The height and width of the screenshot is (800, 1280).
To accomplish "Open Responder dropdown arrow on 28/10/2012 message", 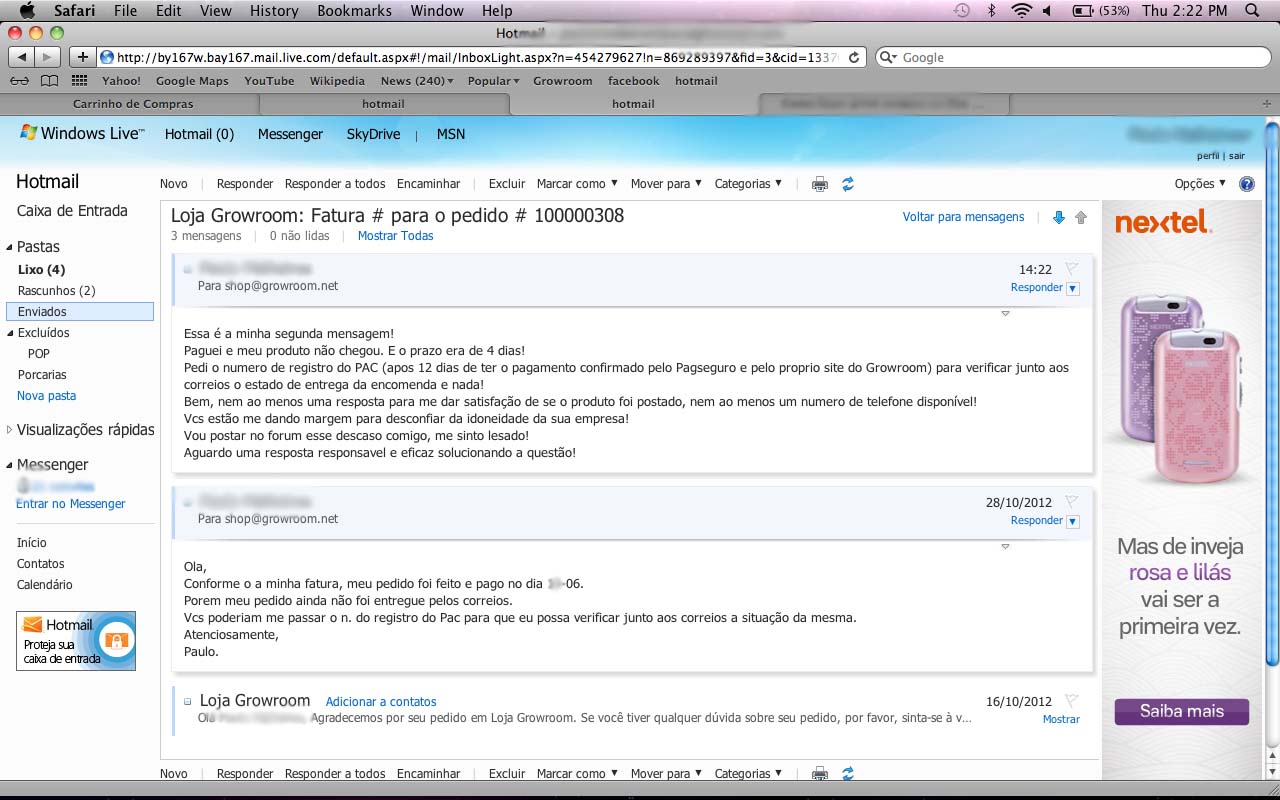I will [1073, 521].
